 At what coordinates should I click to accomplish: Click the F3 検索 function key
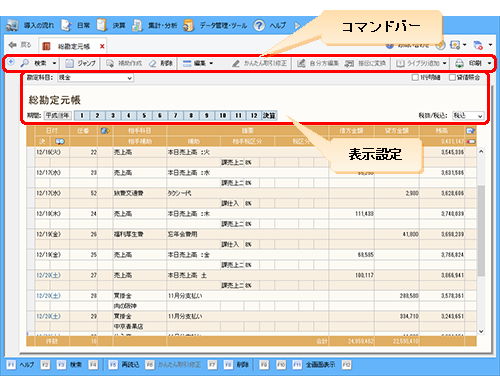(x=61, y=365)
